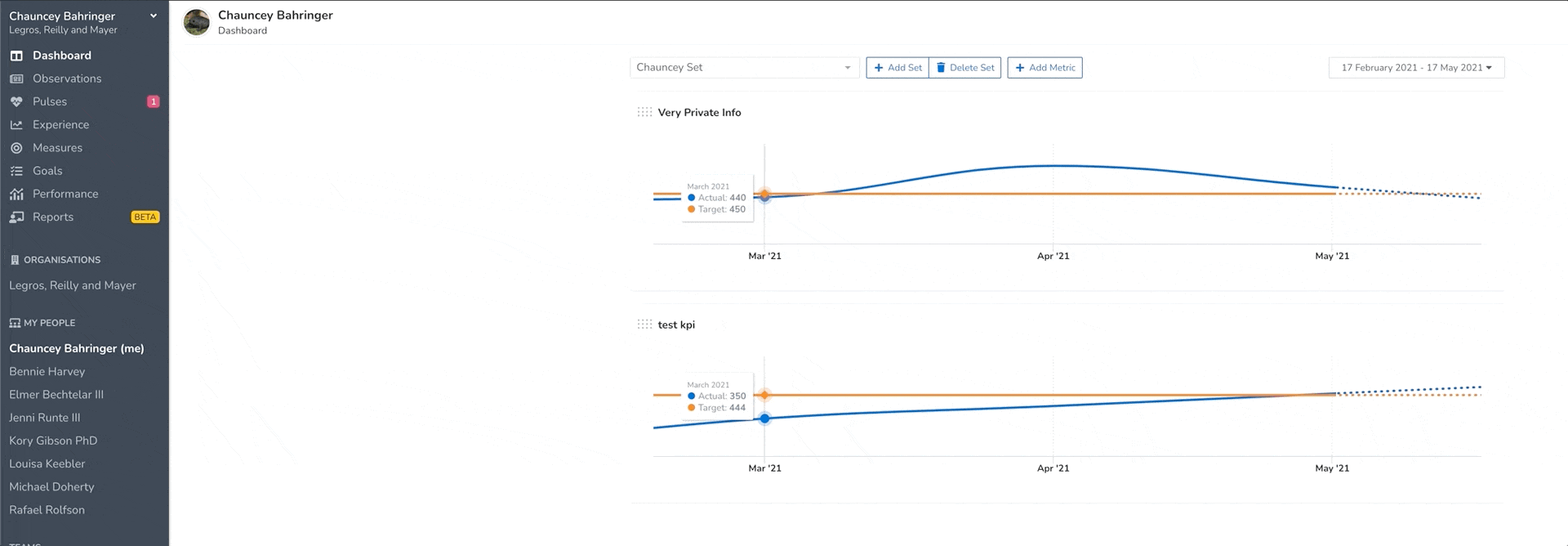Click the Goals checklist icon
Screen dimensions: 1568x546
[x=16, y=171]
